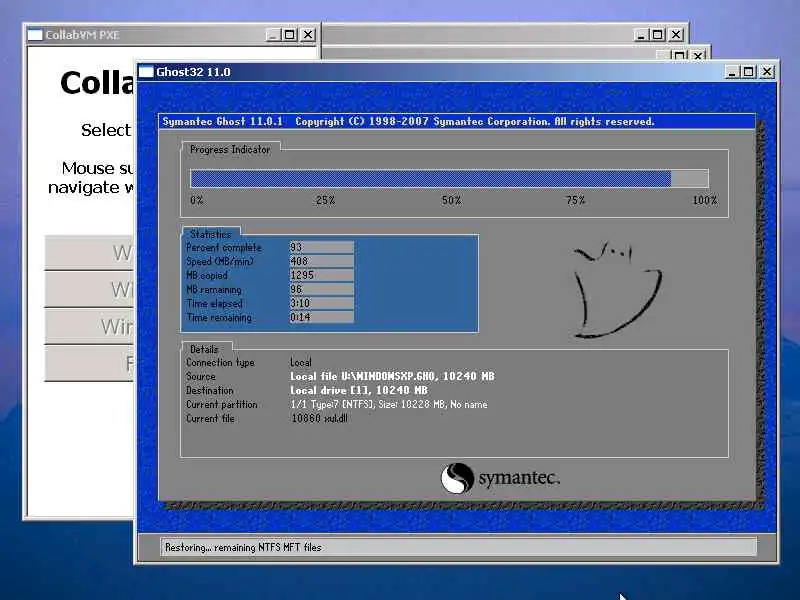The image size is (800, 600).
Task: Close the CollabVM PXE window
Action: point(308,35)
